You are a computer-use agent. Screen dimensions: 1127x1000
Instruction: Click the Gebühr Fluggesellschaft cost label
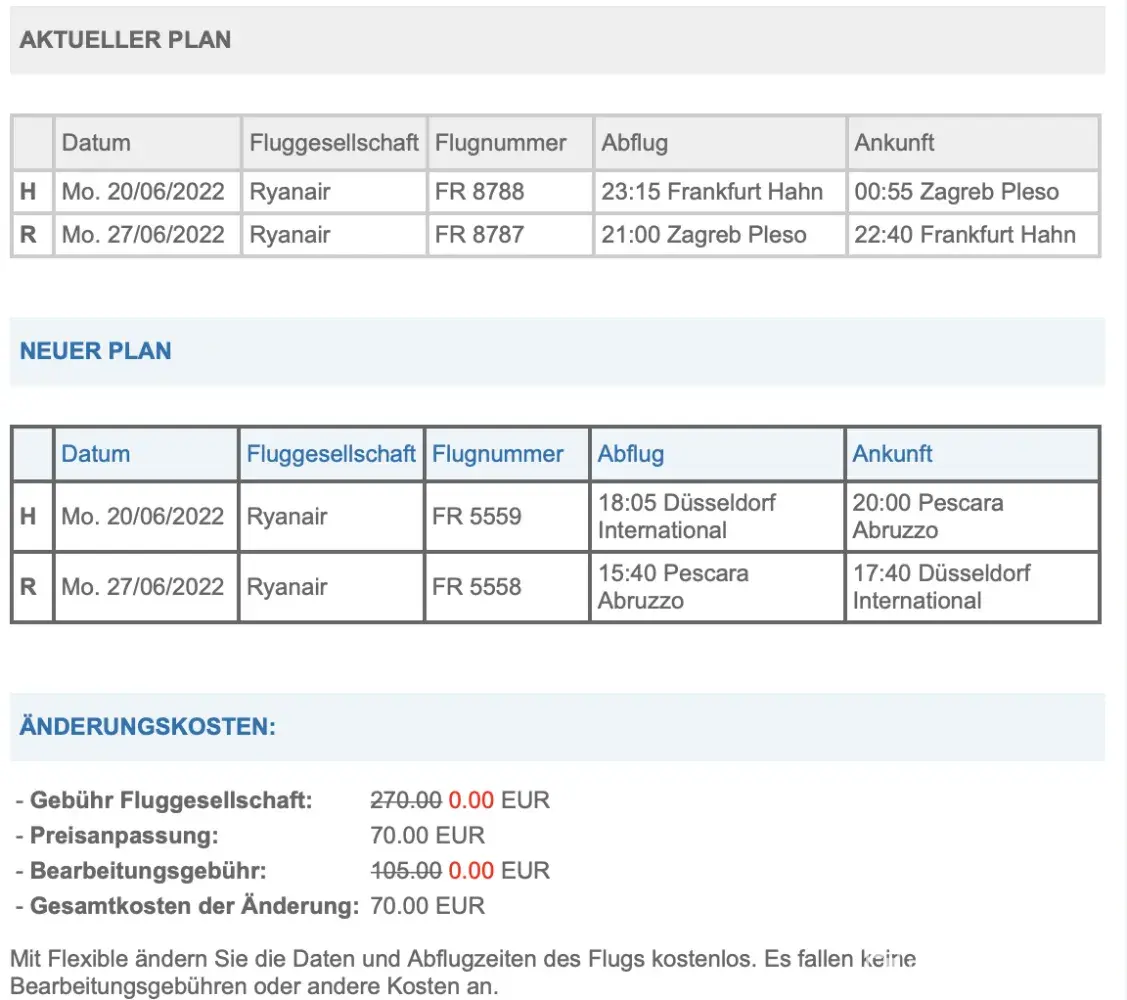pos(171,800)
